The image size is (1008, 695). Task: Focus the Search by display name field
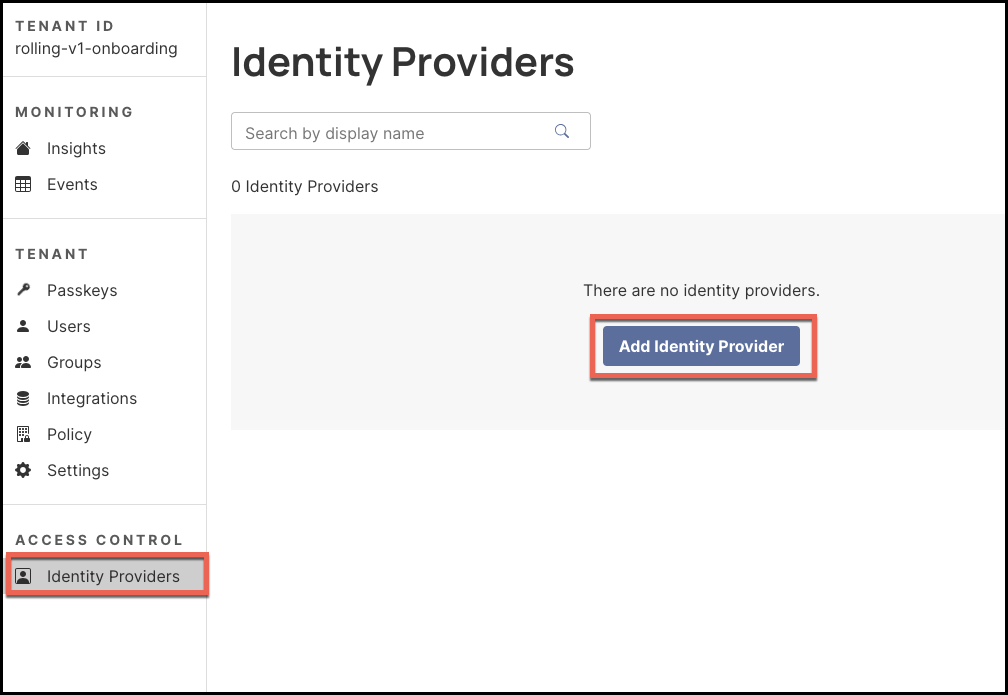pyautogui.click(x=390, y=132)
